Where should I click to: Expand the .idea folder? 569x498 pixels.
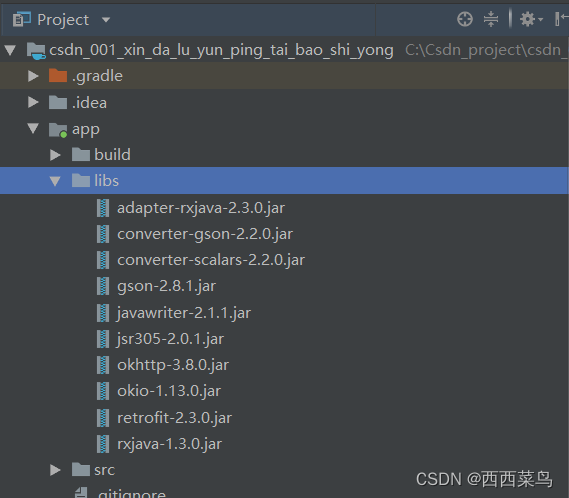[x=33, y=102]
